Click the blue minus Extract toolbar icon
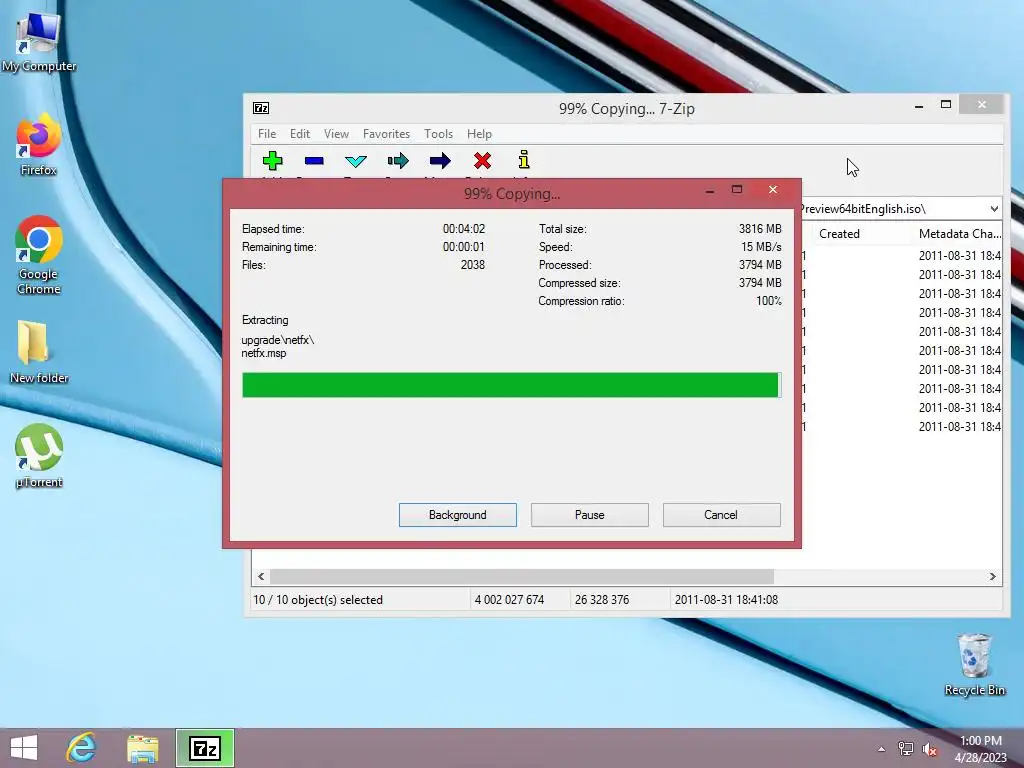Viewport: 1024px width, 768px height. [x=314, y=161]
